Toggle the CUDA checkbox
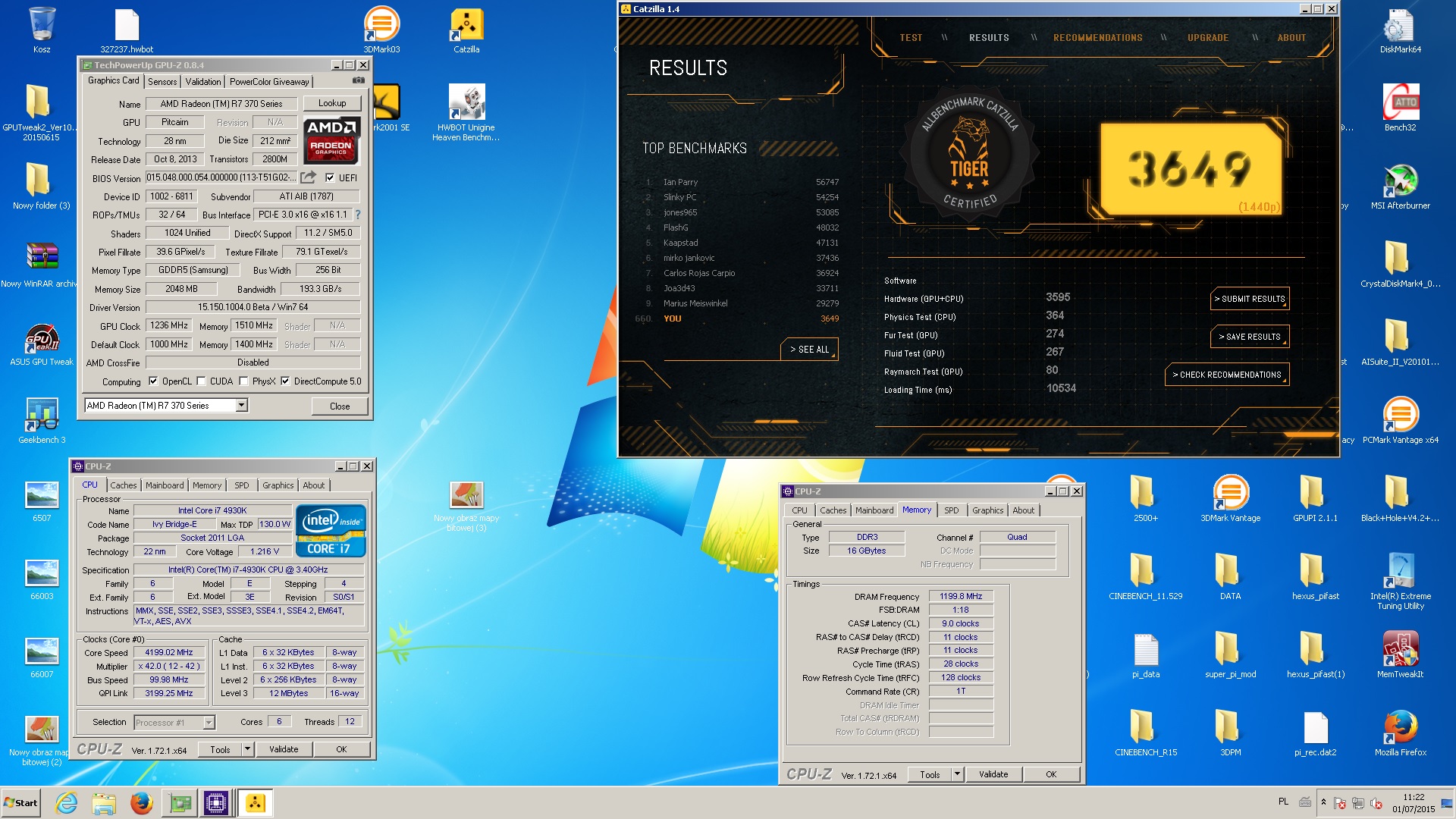 [201, 381]
